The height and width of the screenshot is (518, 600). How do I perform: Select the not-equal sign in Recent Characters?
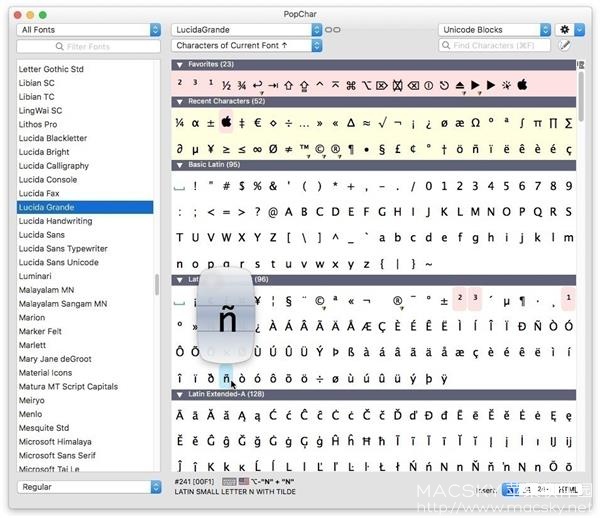(289, 149)
